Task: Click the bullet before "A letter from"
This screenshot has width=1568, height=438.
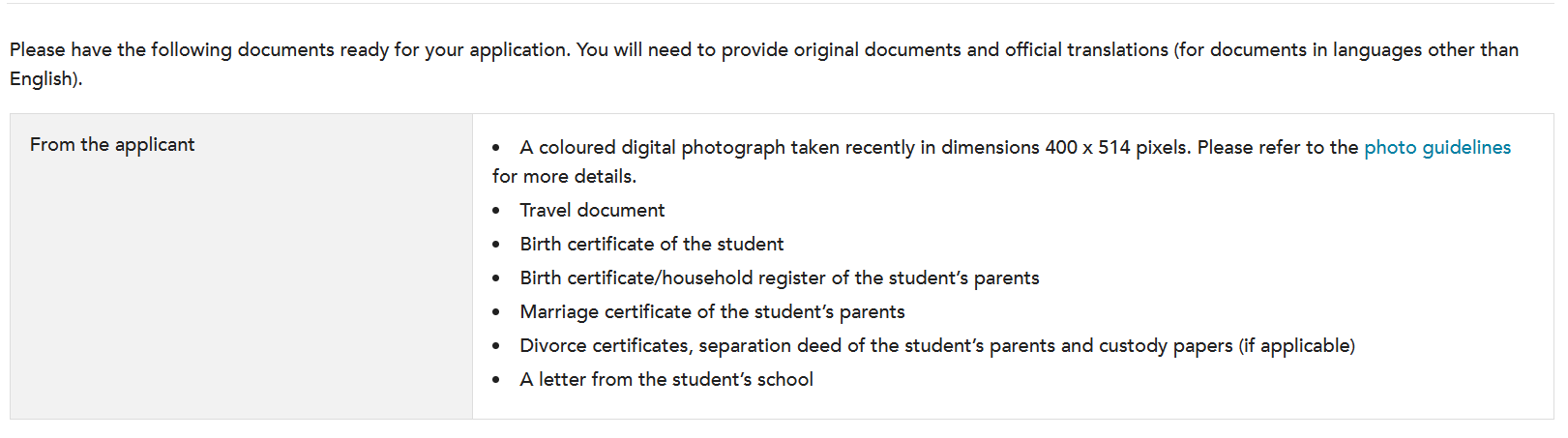Action: click(x=496, y=380)
